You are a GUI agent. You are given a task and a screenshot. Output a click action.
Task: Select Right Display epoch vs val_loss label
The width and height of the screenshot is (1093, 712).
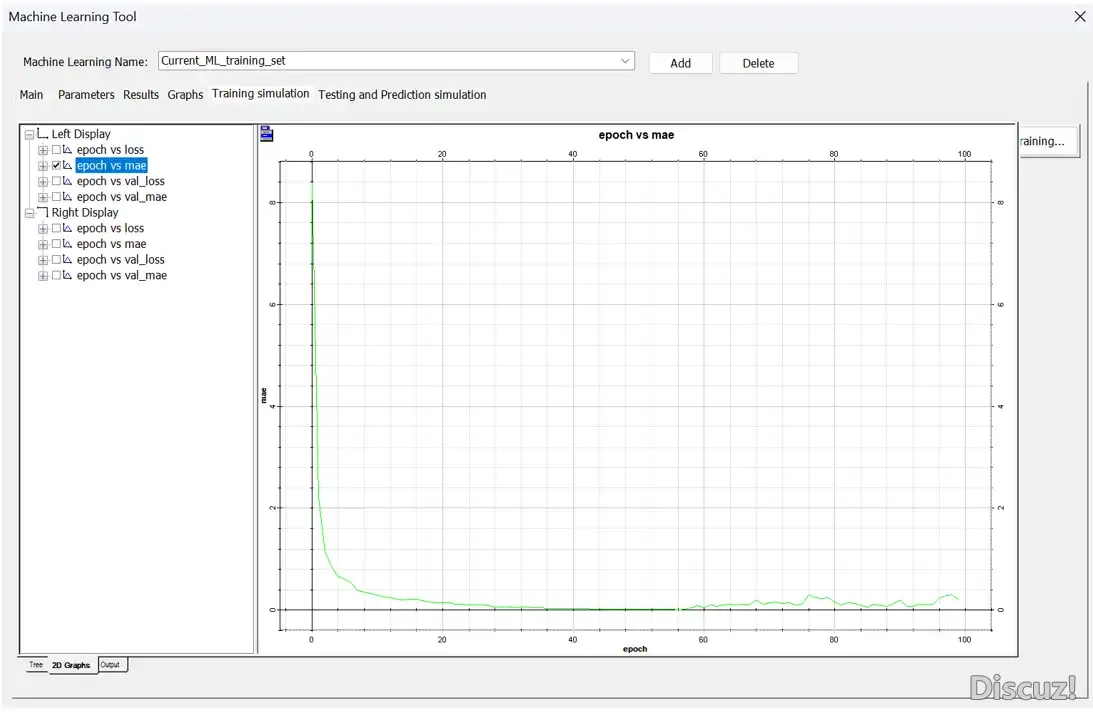(121, 259)
